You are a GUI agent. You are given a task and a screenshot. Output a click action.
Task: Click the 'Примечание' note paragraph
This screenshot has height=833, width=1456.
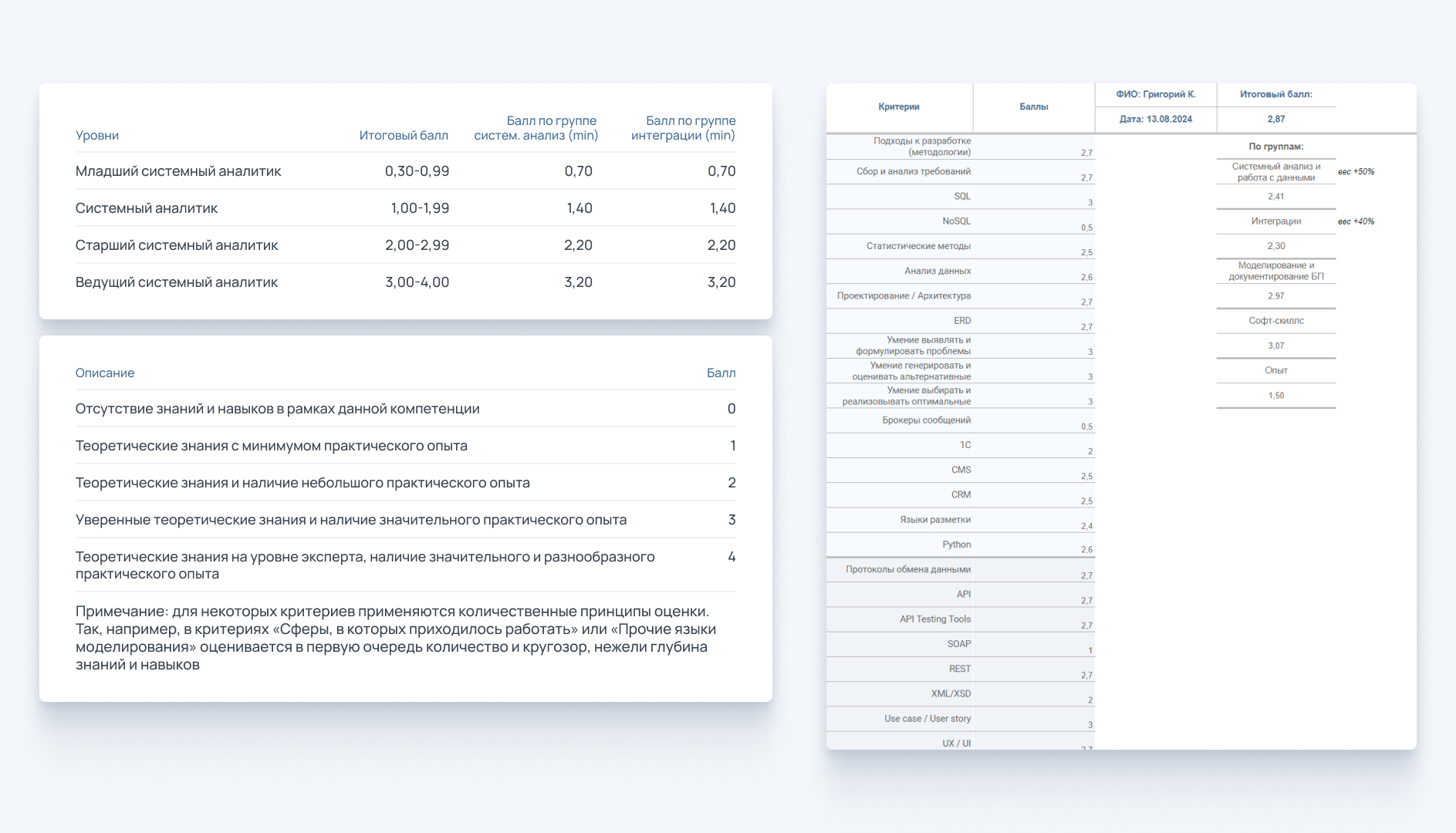click(x=396, y=638)
